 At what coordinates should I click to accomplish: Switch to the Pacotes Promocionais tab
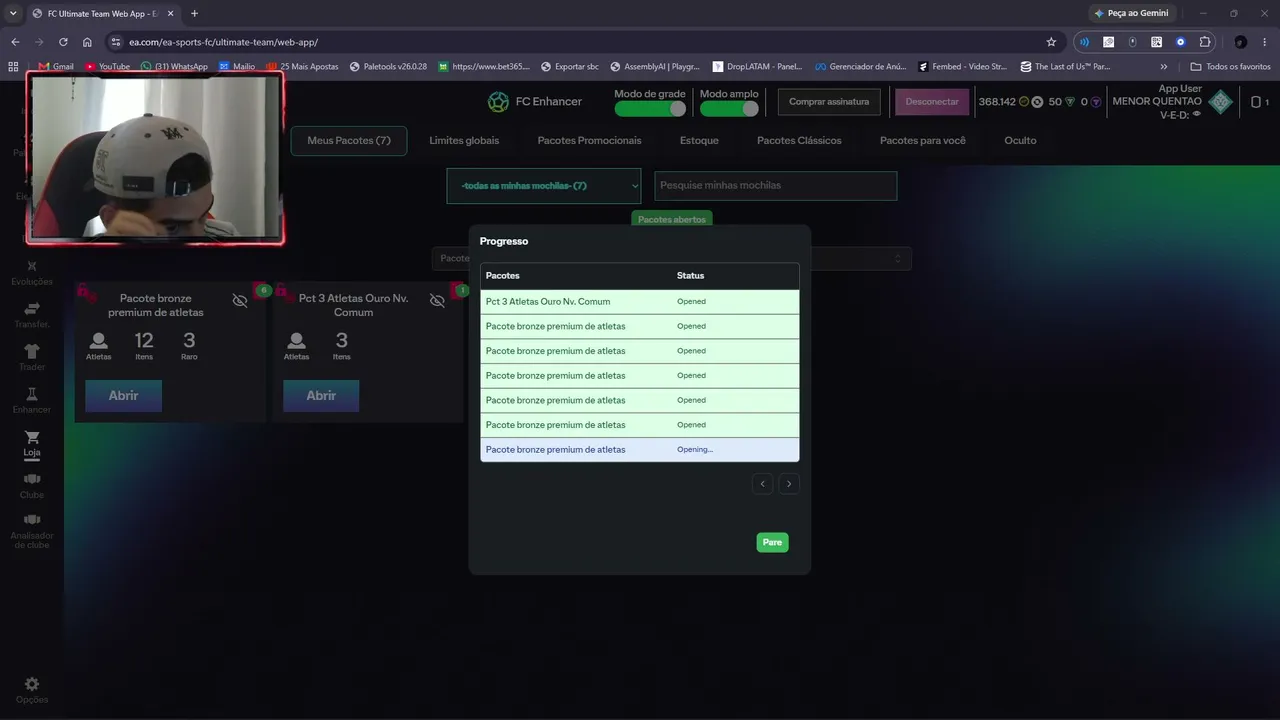point(590,141)
